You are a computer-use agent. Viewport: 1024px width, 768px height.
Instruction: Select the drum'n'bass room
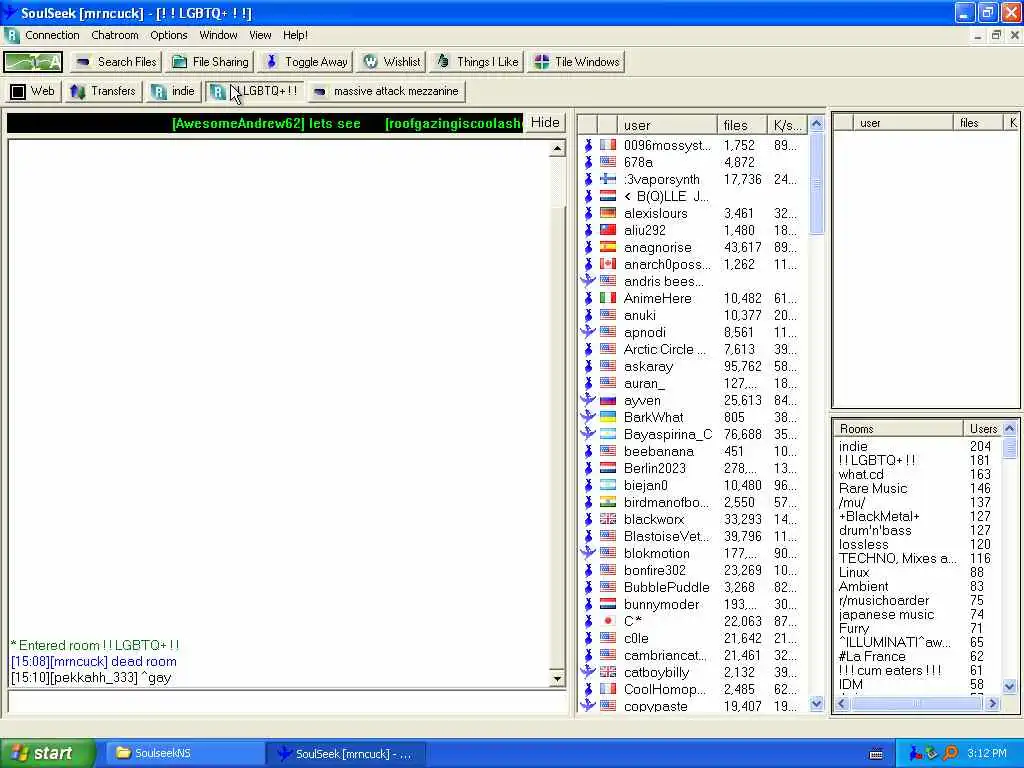click(874, 530)
